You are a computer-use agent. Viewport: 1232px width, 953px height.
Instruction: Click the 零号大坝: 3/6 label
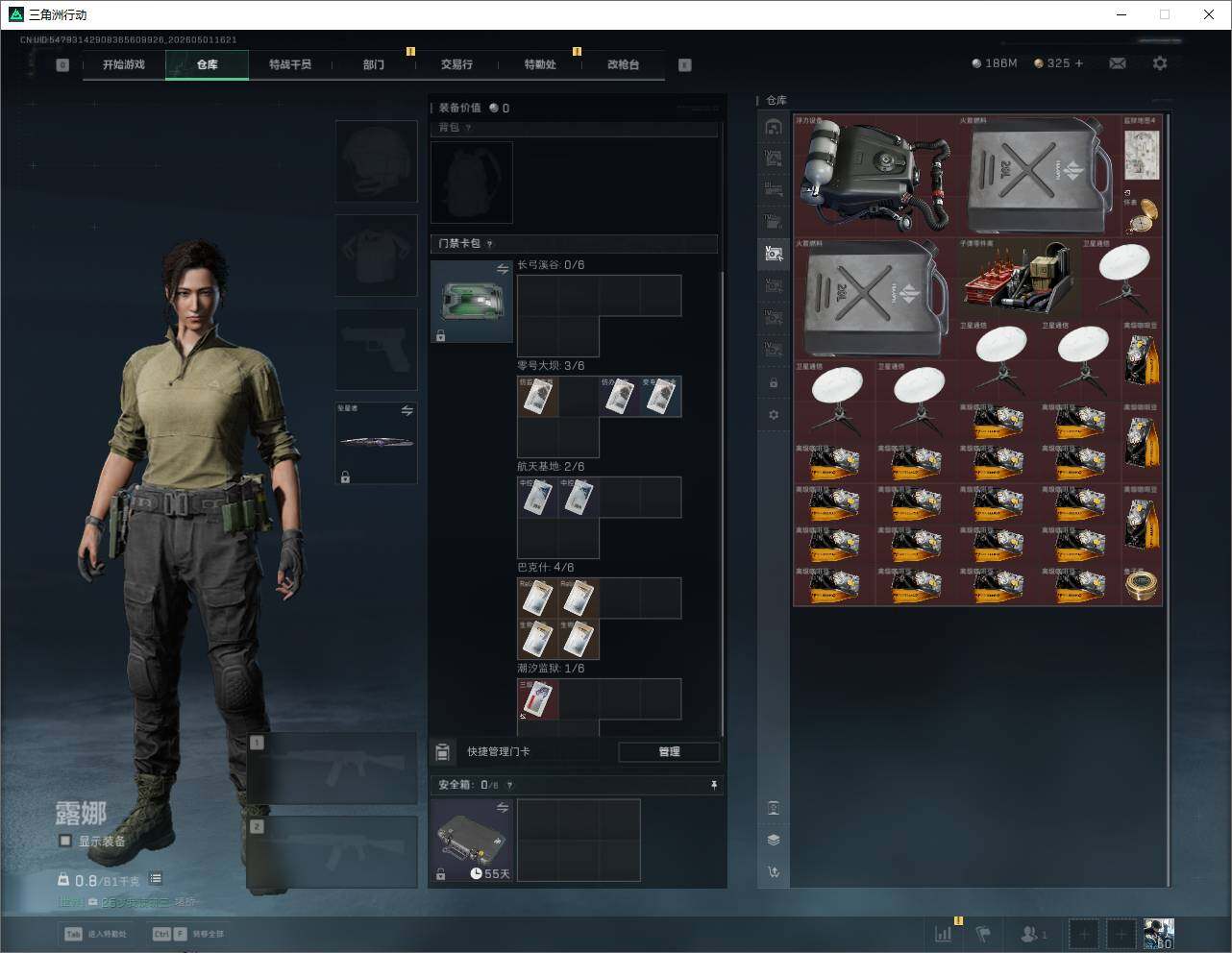click(x=551, y=366)
